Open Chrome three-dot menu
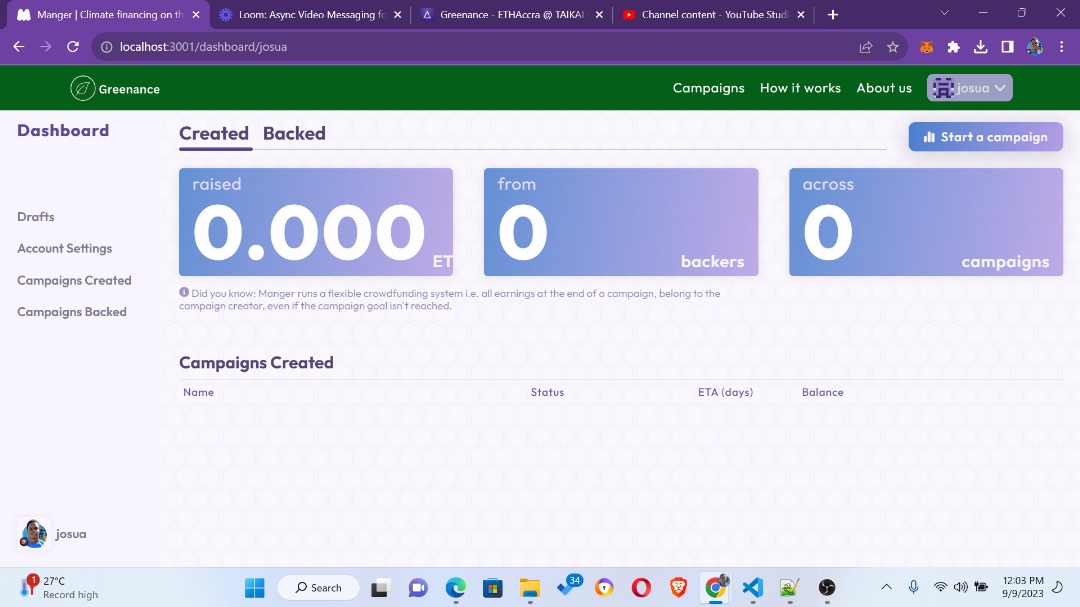 click(1061, 47)
